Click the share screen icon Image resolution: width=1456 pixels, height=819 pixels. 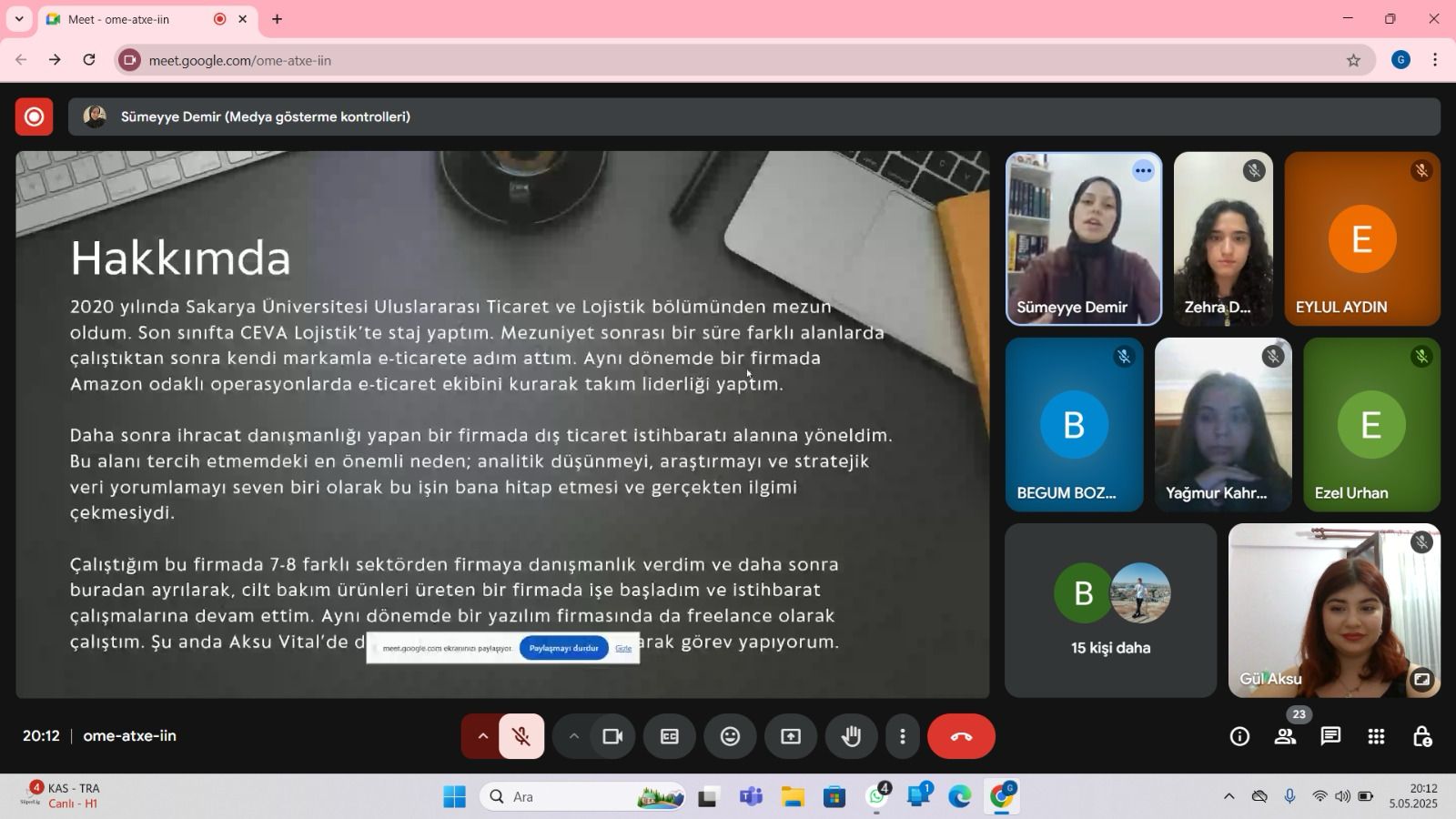791,736
